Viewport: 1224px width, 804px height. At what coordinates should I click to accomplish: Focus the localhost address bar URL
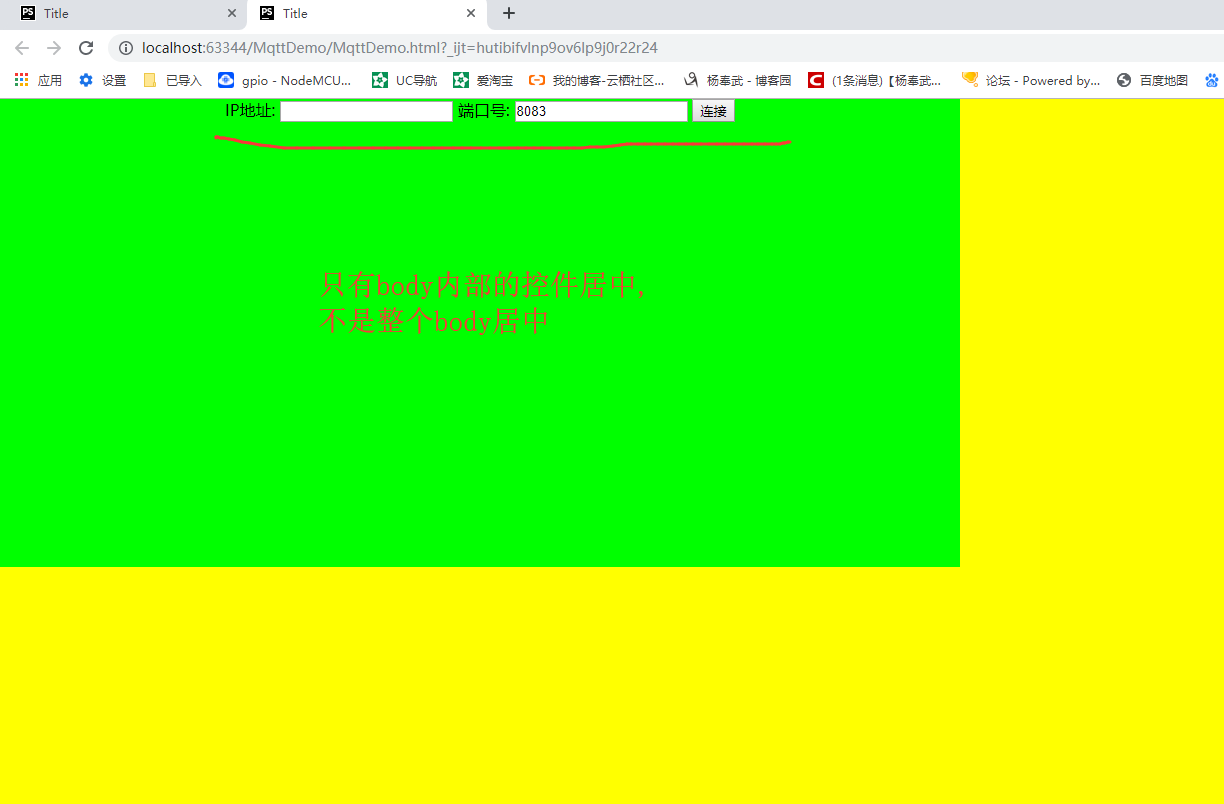tap(400, 48)
